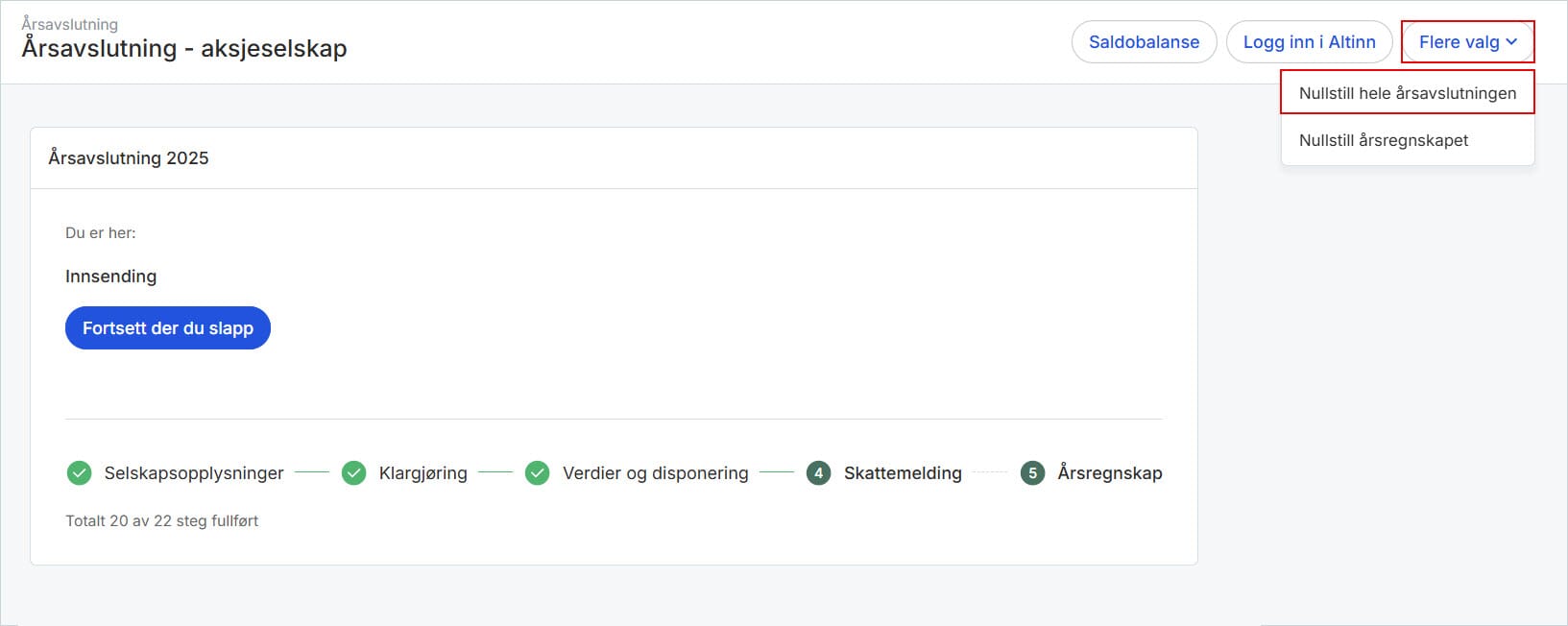1568x626 pixels.
Task: Go to the Årsregnskap step label
Action: point(1109,473)
